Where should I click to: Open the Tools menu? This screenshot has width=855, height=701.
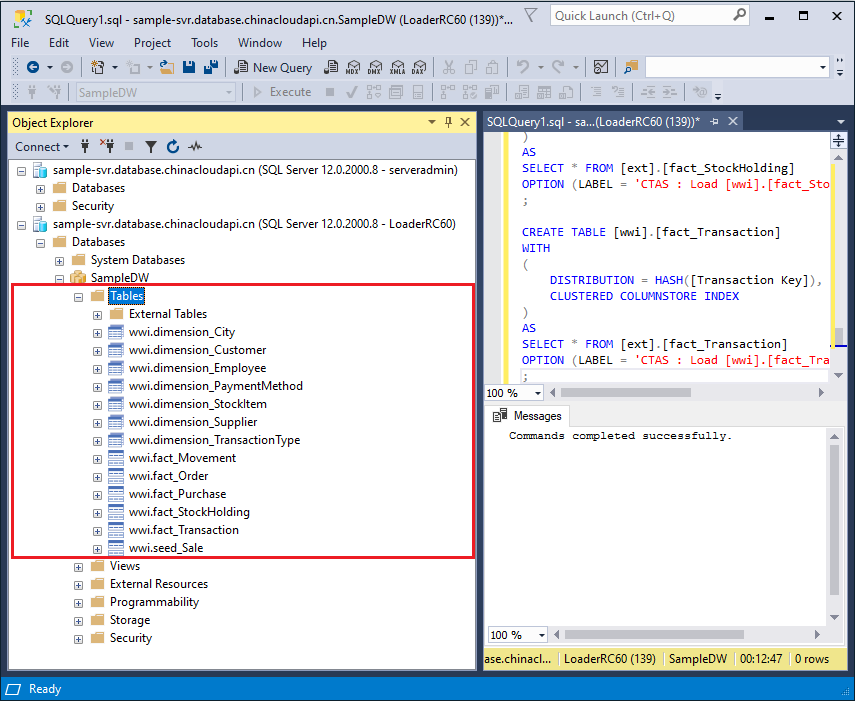pos(204,43)
